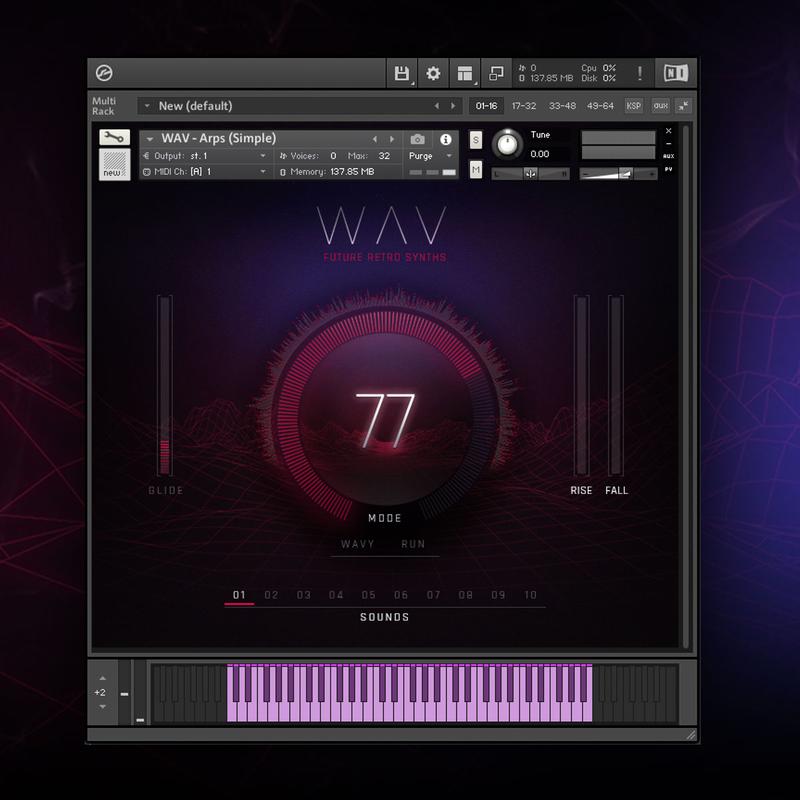Click the Tune value 0.00
The image size is (800, 800).
tap(540, 154)
